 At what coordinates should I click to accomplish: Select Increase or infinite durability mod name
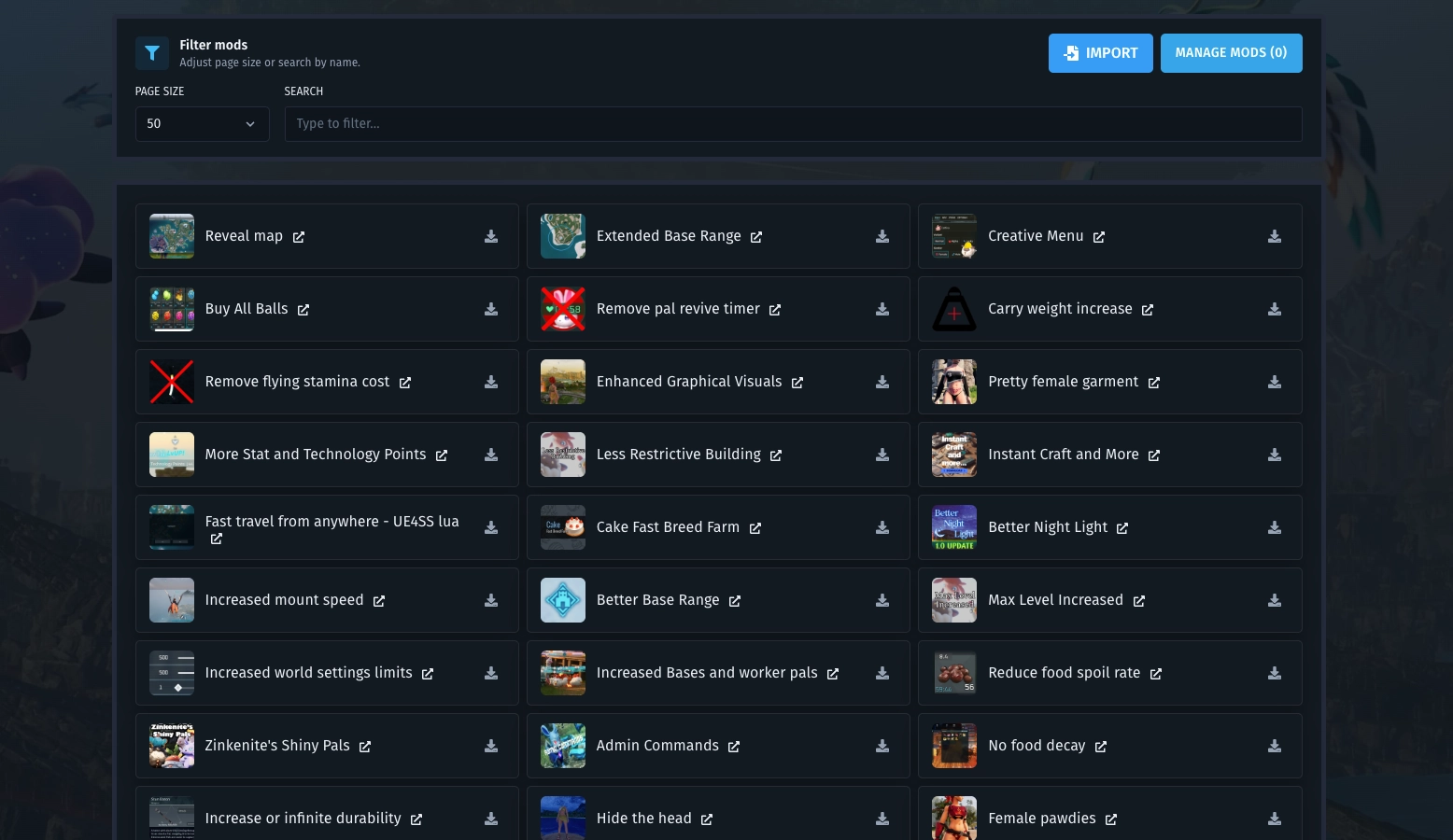point(303,819)
